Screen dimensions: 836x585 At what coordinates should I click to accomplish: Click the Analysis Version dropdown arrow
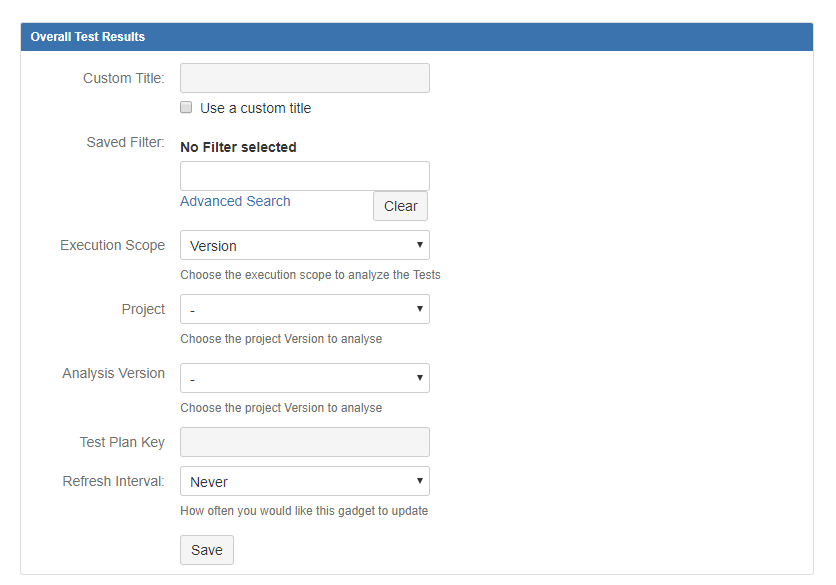[420, 378]
